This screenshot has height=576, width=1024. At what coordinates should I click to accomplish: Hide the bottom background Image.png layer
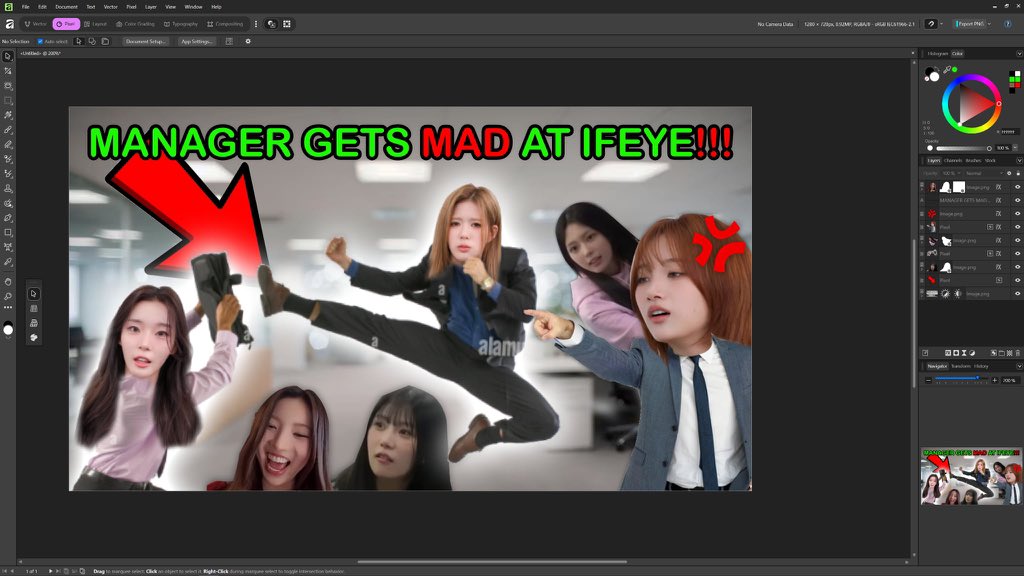click(x=1017, y=294)
